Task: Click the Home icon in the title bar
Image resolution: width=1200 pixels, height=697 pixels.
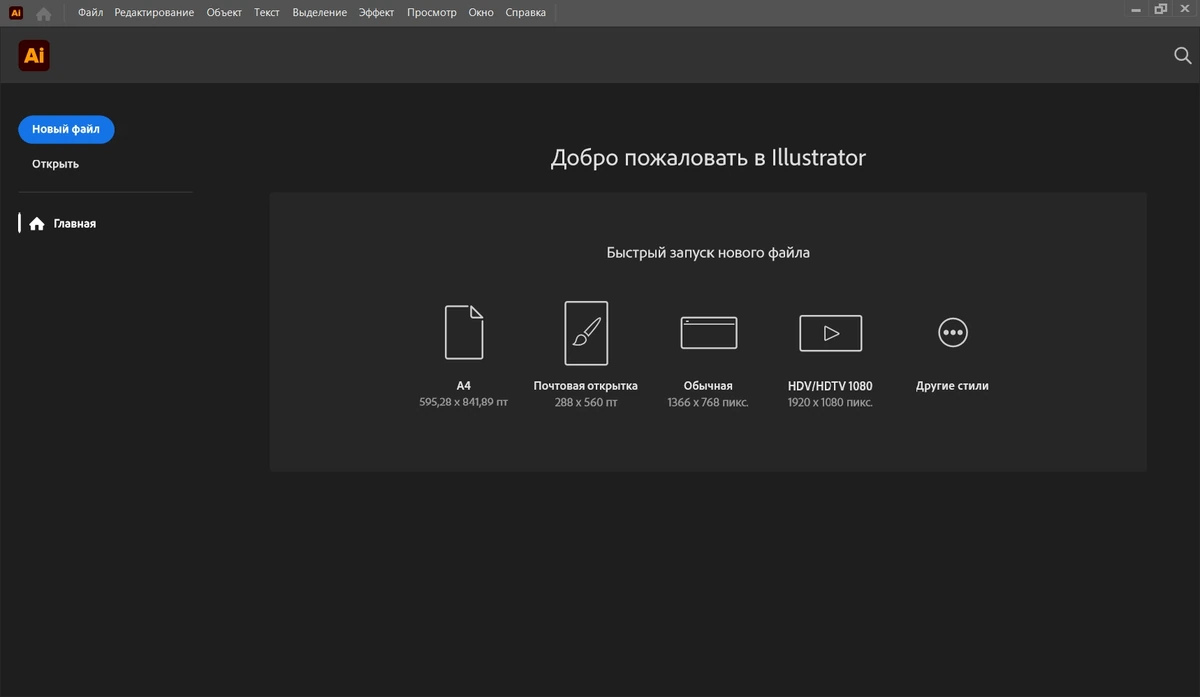Action: (x=43, y=14)
